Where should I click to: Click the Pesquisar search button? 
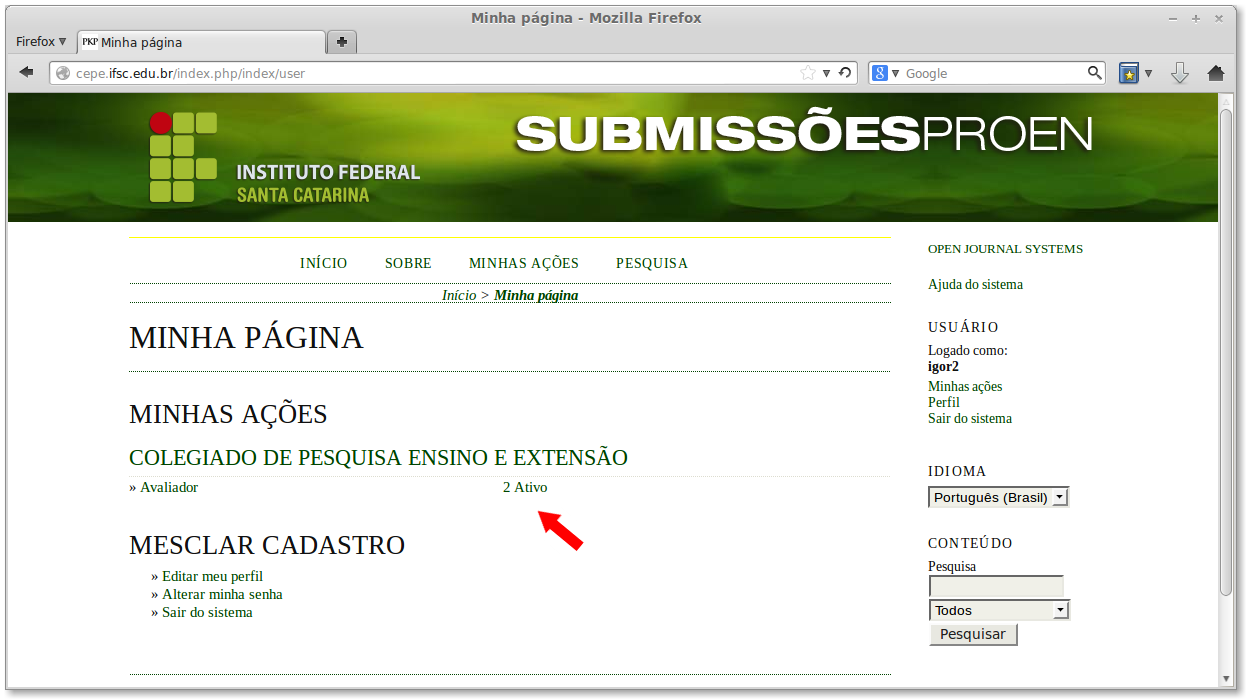972,633
